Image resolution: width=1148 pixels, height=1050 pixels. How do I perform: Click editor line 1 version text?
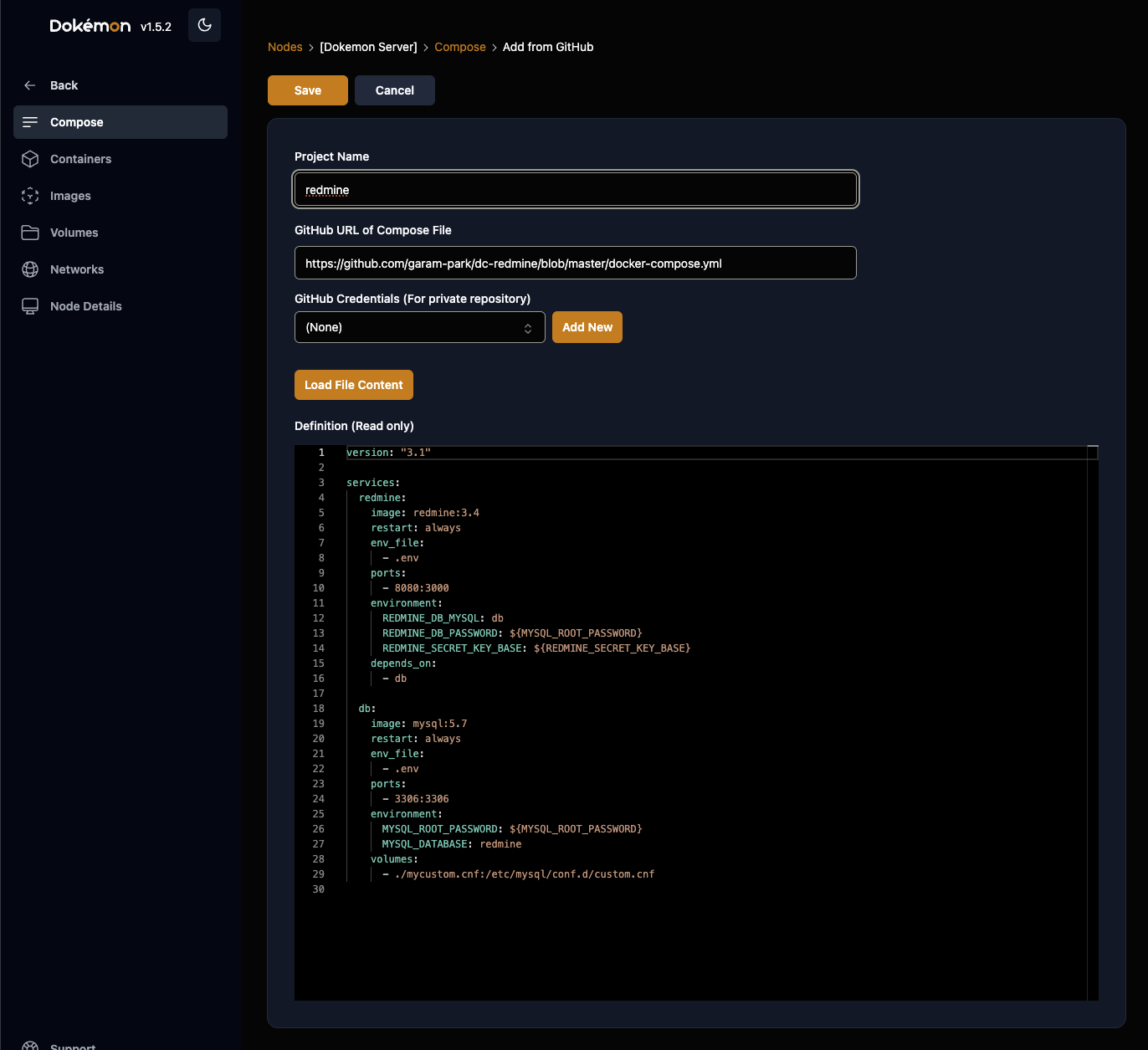click(x=389, y=453)
